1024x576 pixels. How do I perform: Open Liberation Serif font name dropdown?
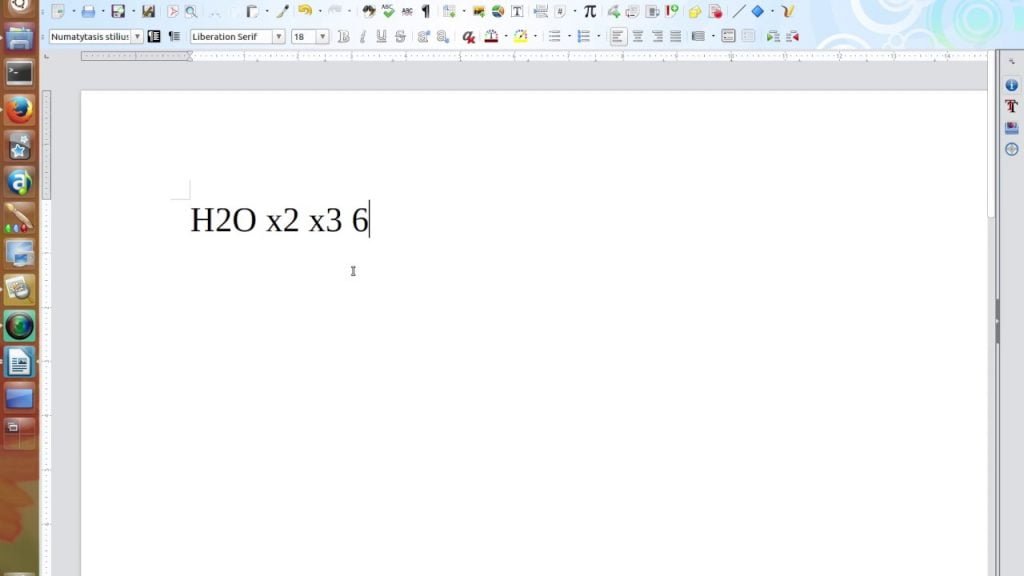tap(278, 37)
